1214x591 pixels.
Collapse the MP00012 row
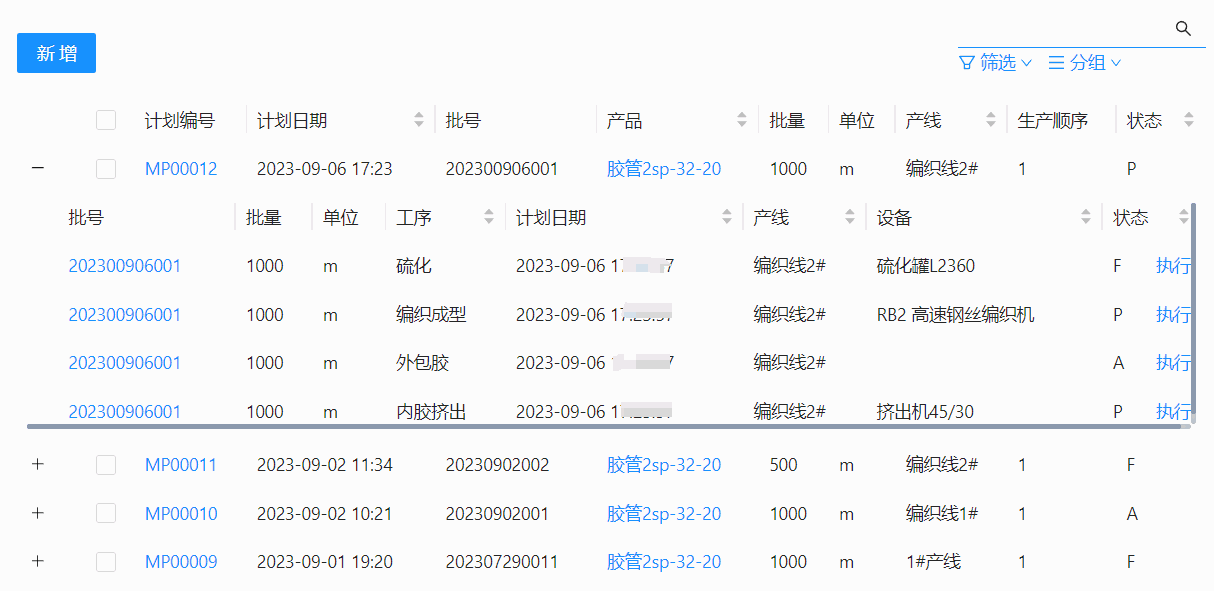pos(38,169)
